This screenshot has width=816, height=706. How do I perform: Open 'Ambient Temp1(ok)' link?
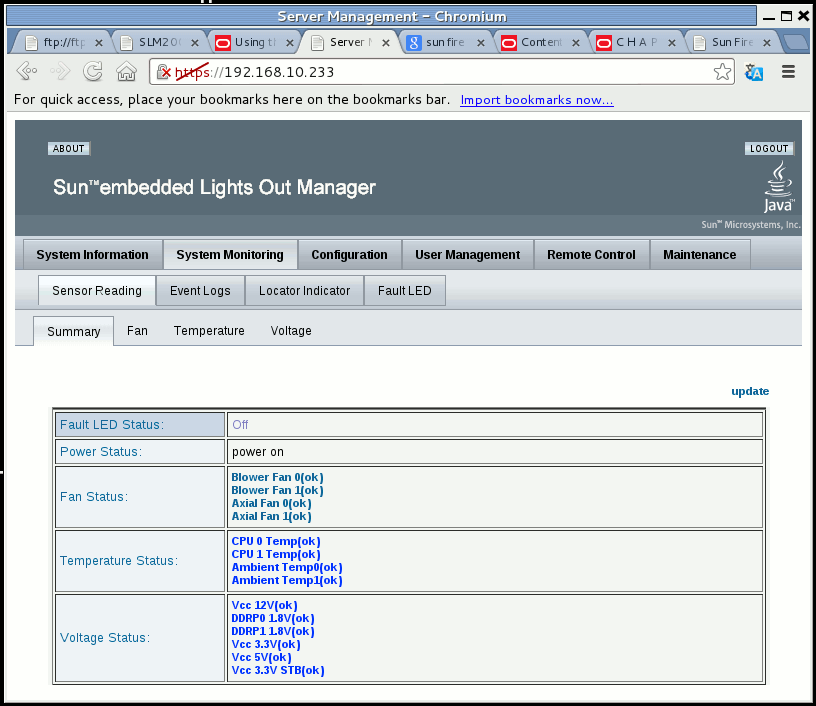coord(287,580)
